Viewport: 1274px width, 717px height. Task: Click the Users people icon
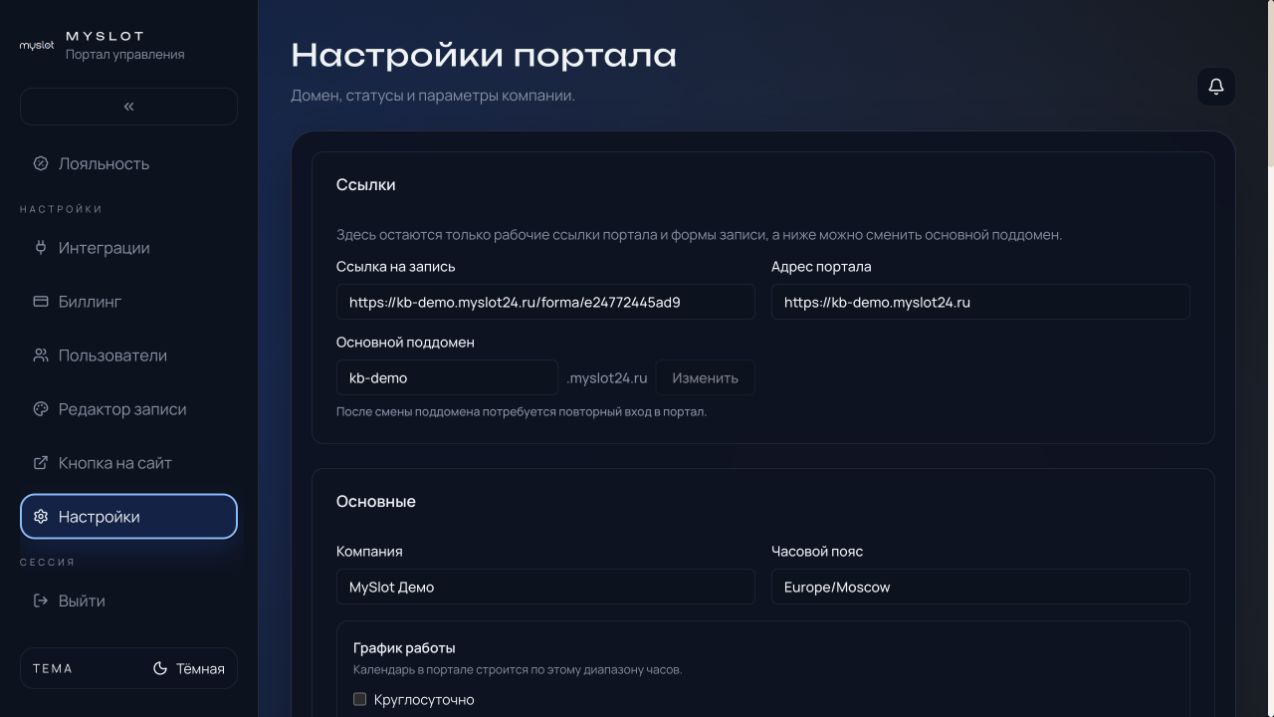click(41, 355)
